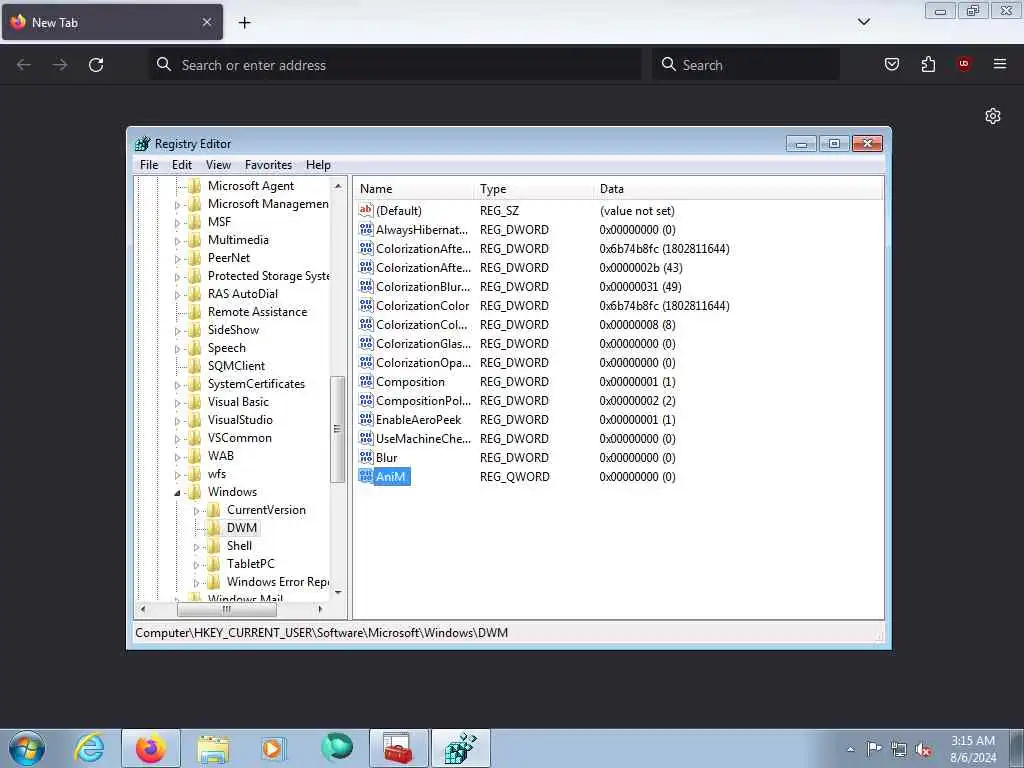The width and height of the screenshot is (1024, 768).
Task: Expand the SystemCertificates key
Action: (x=177, y=385)
